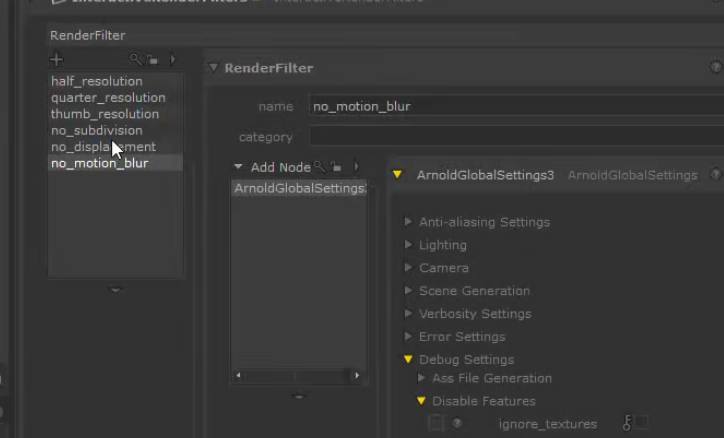Open the Add Node dropdown menu
Screen dimensions: 724x438
point(239,167)
